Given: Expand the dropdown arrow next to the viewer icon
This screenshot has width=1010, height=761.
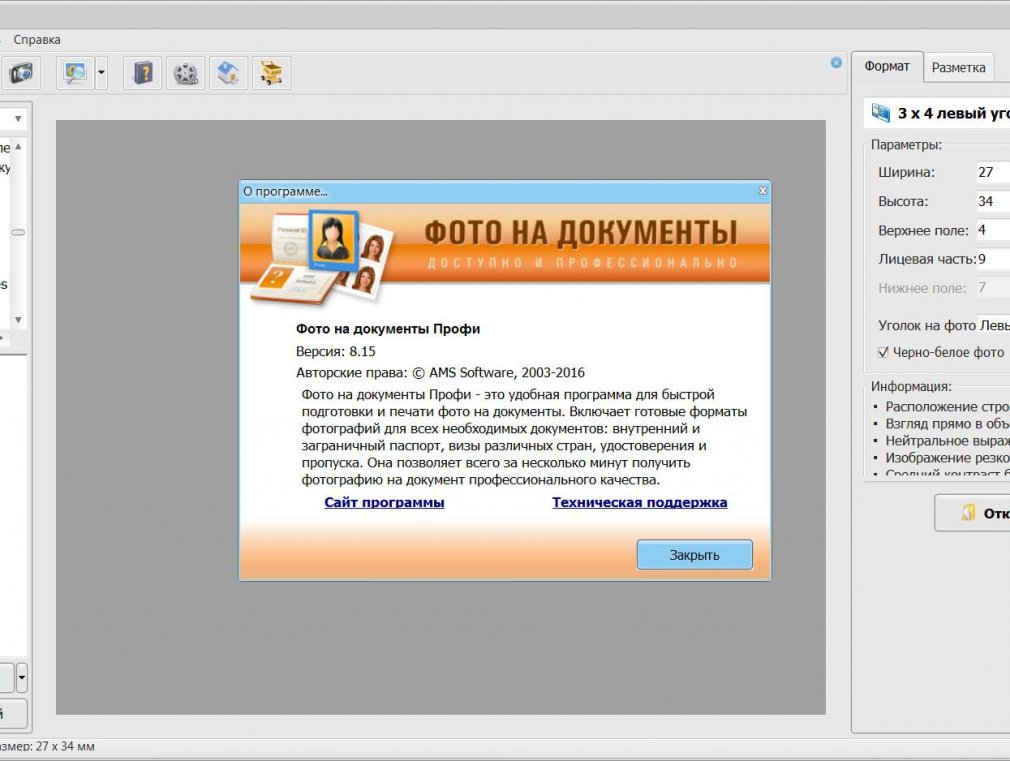Looking at the screenshot, I should click(x=101, y=72).
